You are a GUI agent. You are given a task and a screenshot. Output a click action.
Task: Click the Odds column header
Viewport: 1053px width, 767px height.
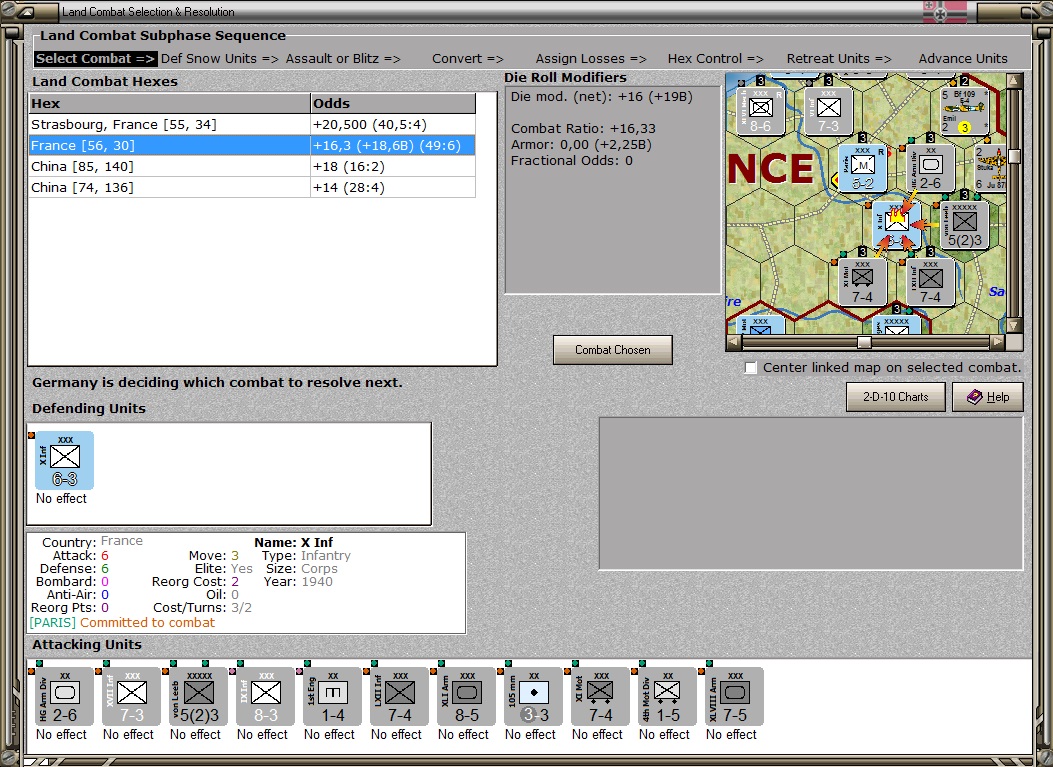[393, 103]
